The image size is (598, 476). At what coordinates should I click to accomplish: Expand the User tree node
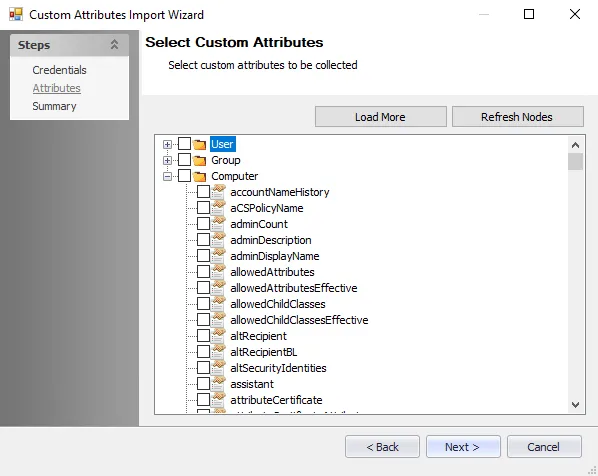167,145
